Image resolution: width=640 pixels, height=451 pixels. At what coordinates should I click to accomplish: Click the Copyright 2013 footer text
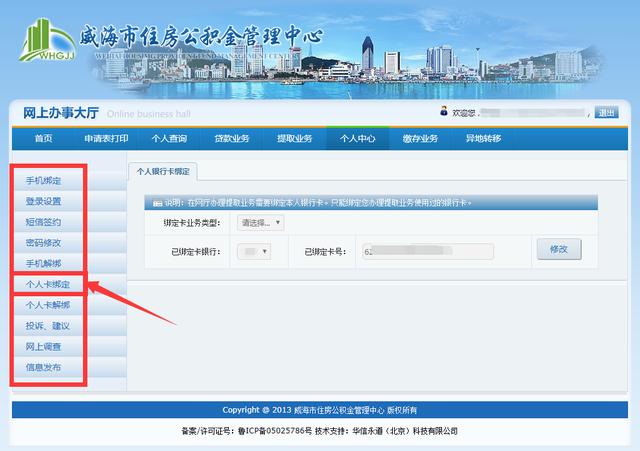click(320, 410)
